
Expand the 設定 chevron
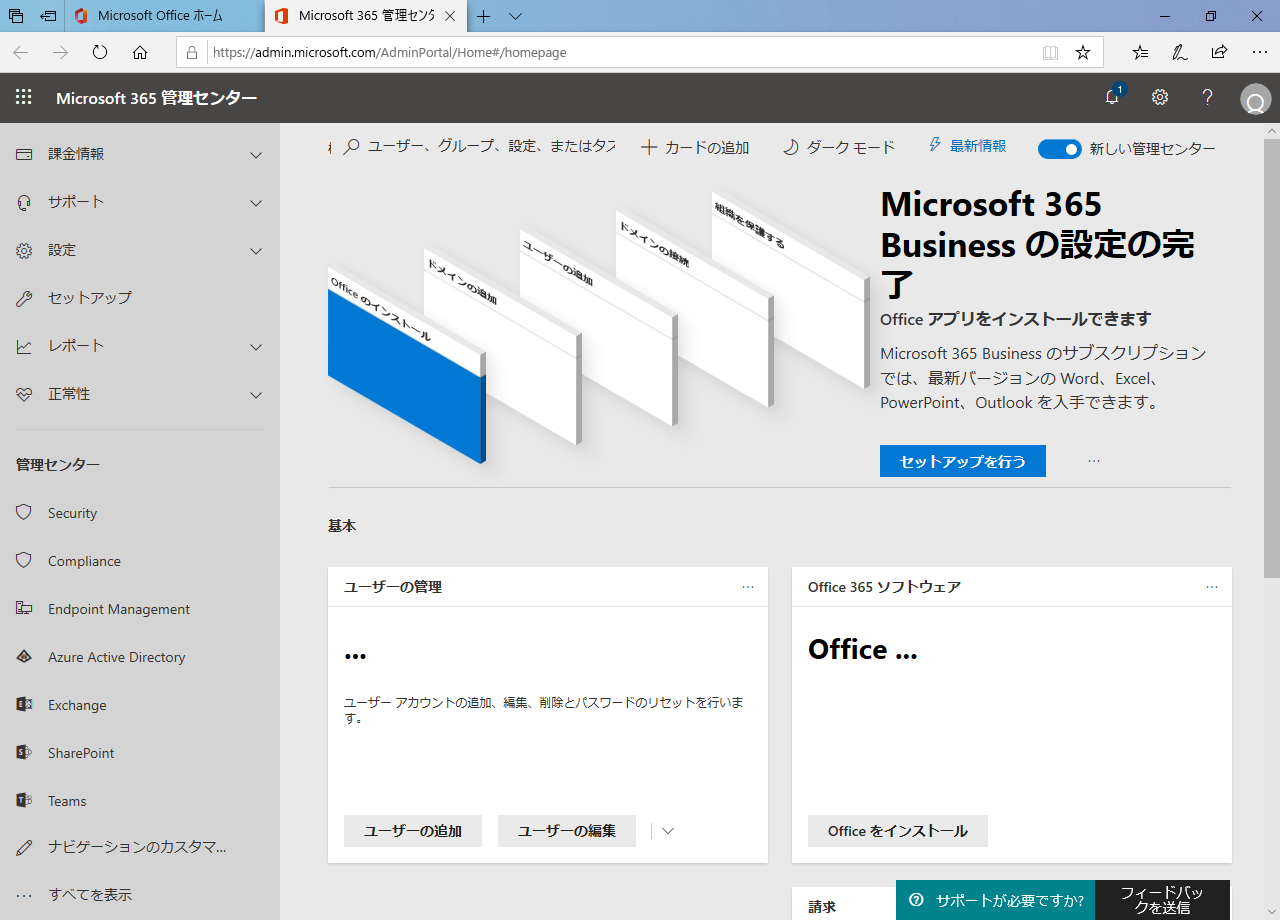click(x=256, y=251)
